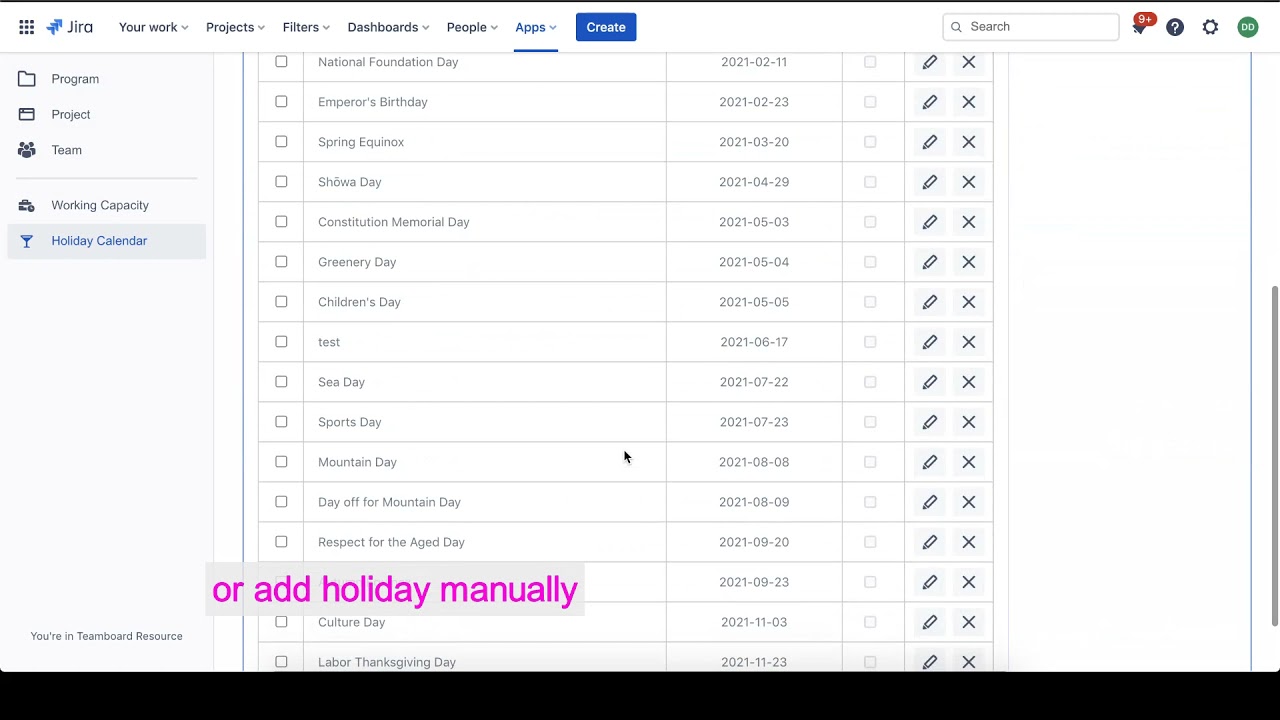Expand the Your work dropdown

(153, 27)
